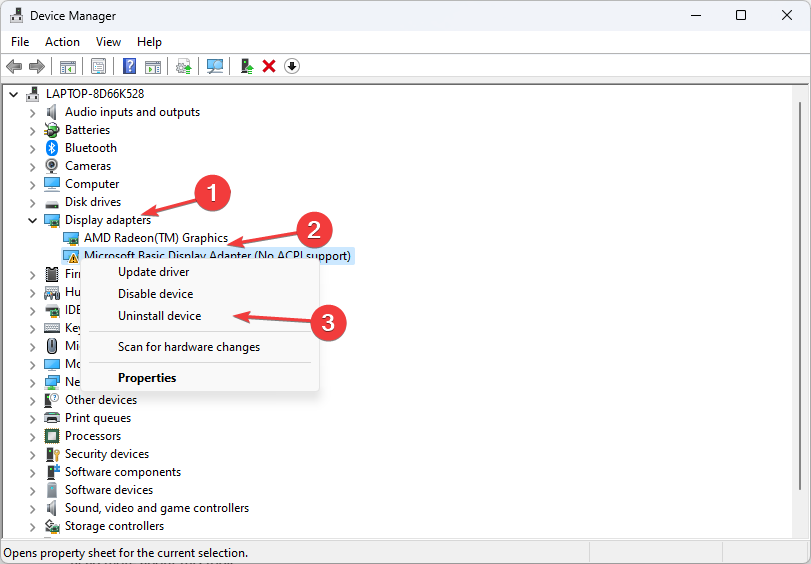
Task: Expand the Sound, video and game controllers category
Action: click(32, 509)
